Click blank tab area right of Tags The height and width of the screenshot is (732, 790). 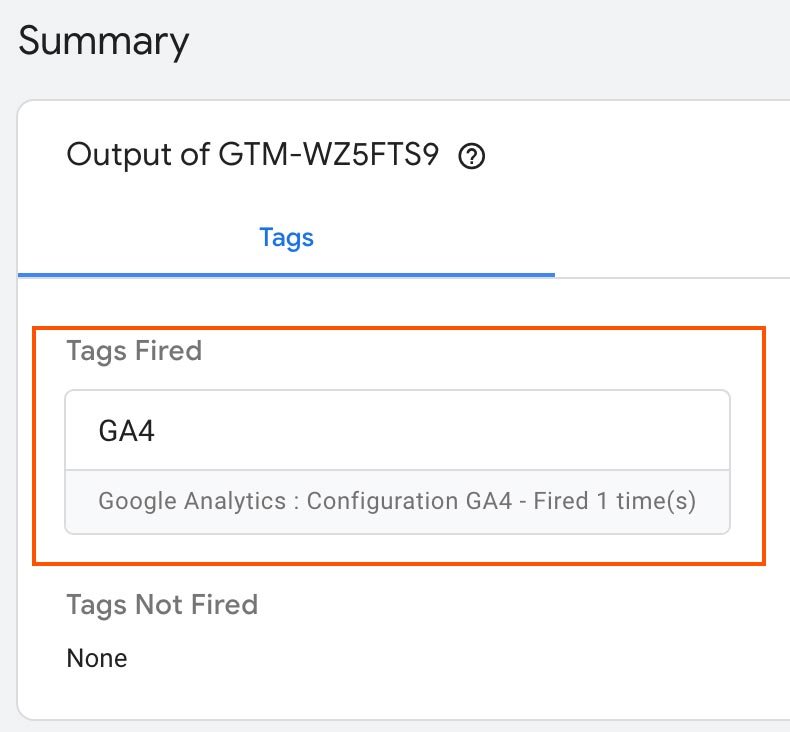tap(672, 238)
